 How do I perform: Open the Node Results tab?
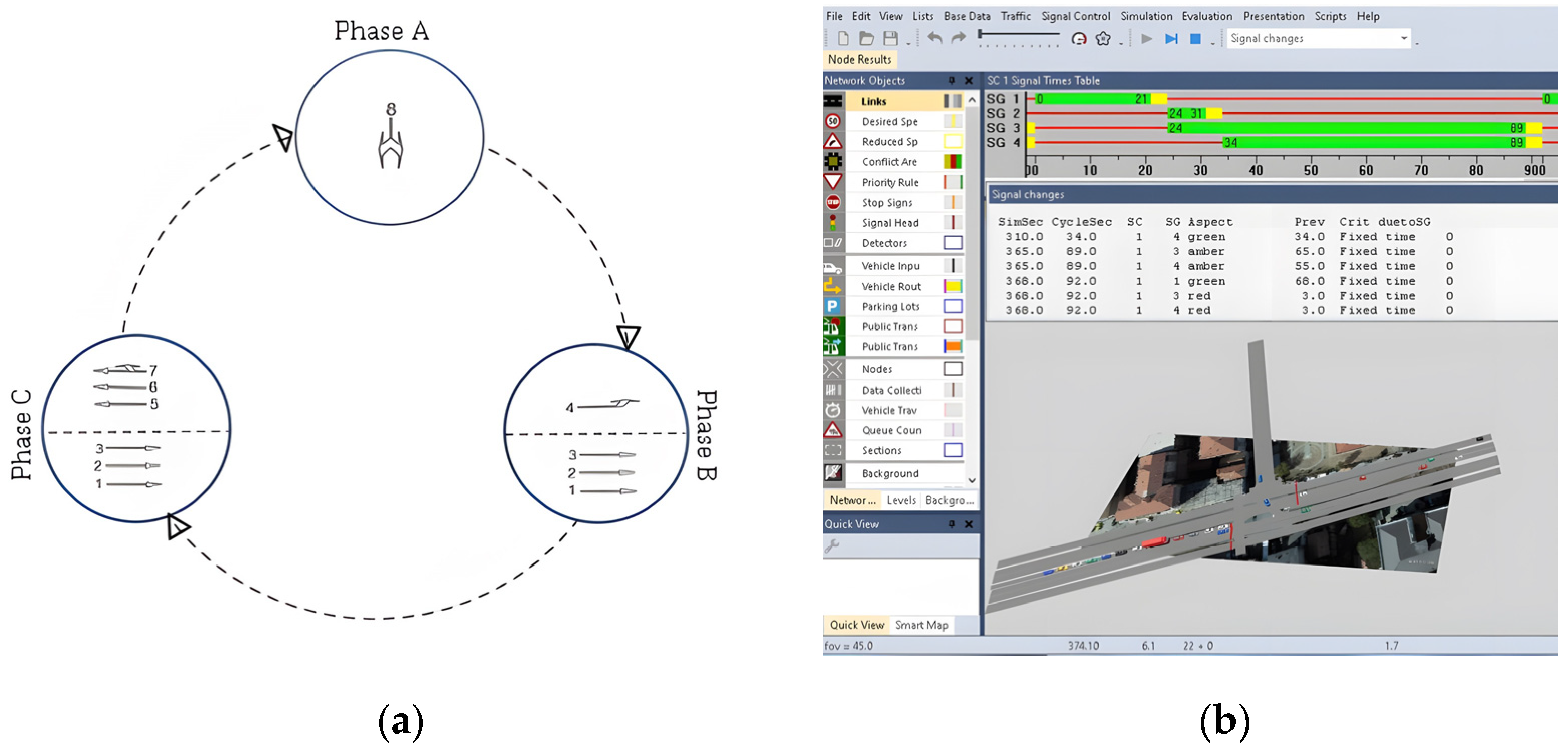859,59
